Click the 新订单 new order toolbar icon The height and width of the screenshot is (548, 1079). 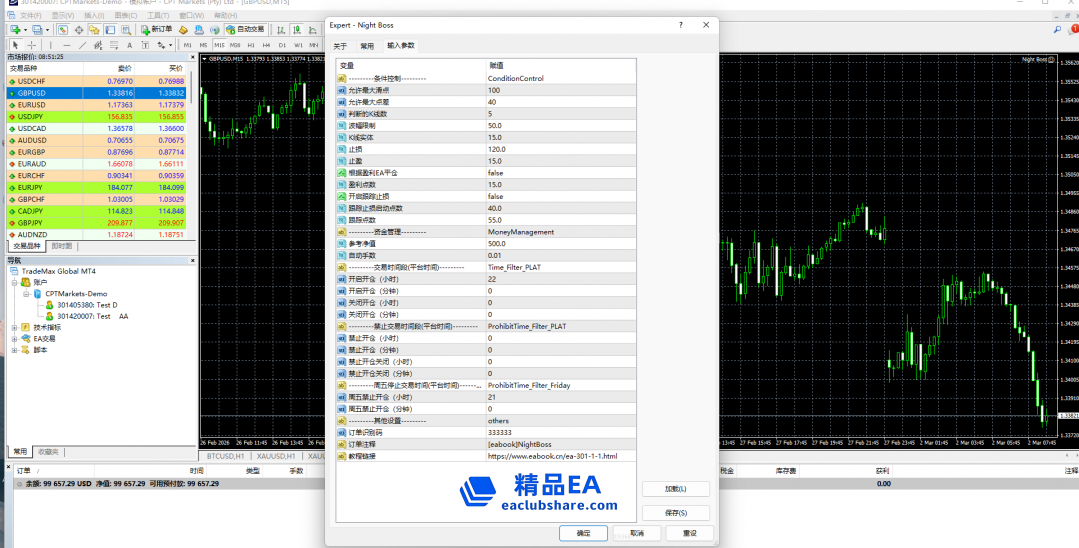155,30
